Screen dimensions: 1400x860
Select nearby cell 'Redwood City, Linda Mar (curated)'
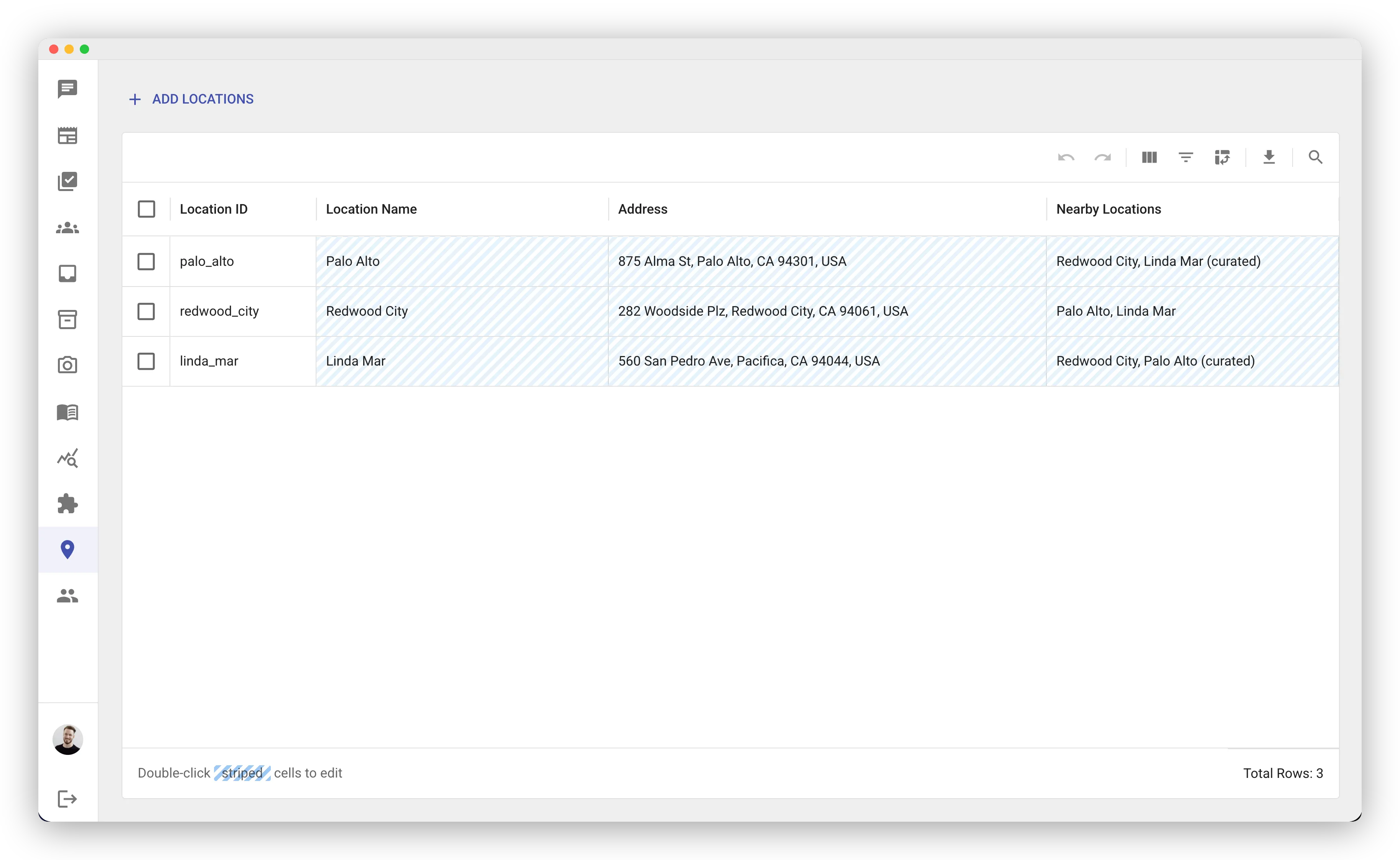tap(1192, 261)
